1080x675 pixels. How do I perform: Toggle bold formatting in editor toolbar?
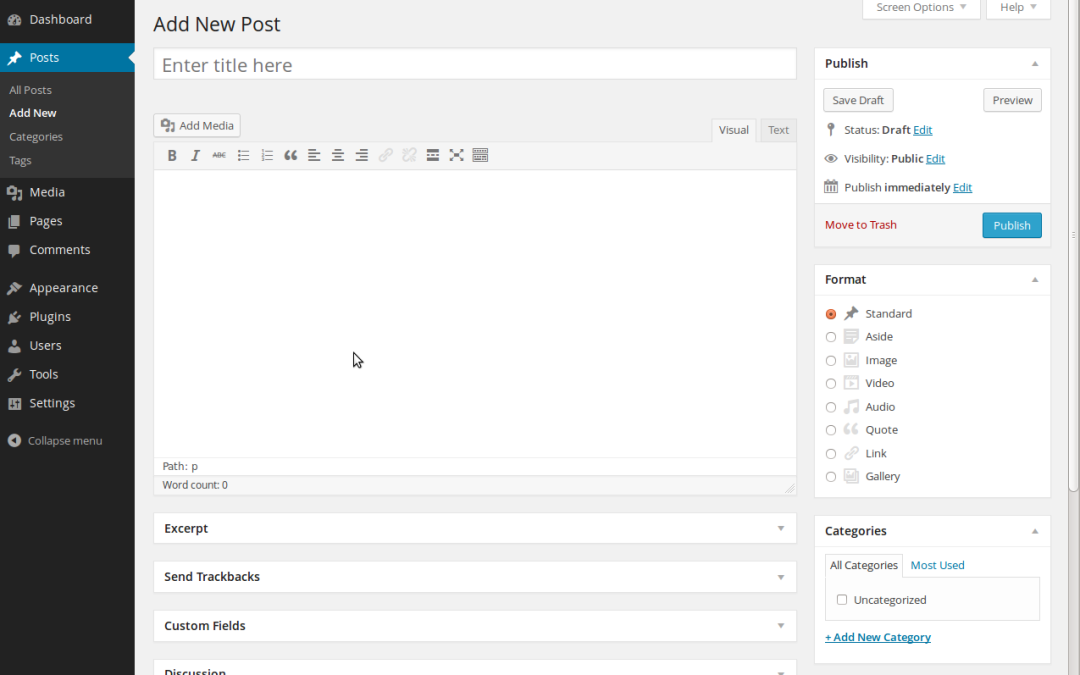[172, 155]
